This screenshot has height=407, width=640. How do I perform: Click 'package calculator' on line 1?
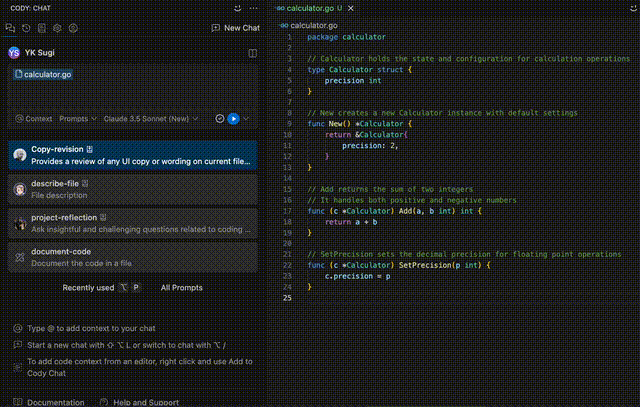(346, 37)
